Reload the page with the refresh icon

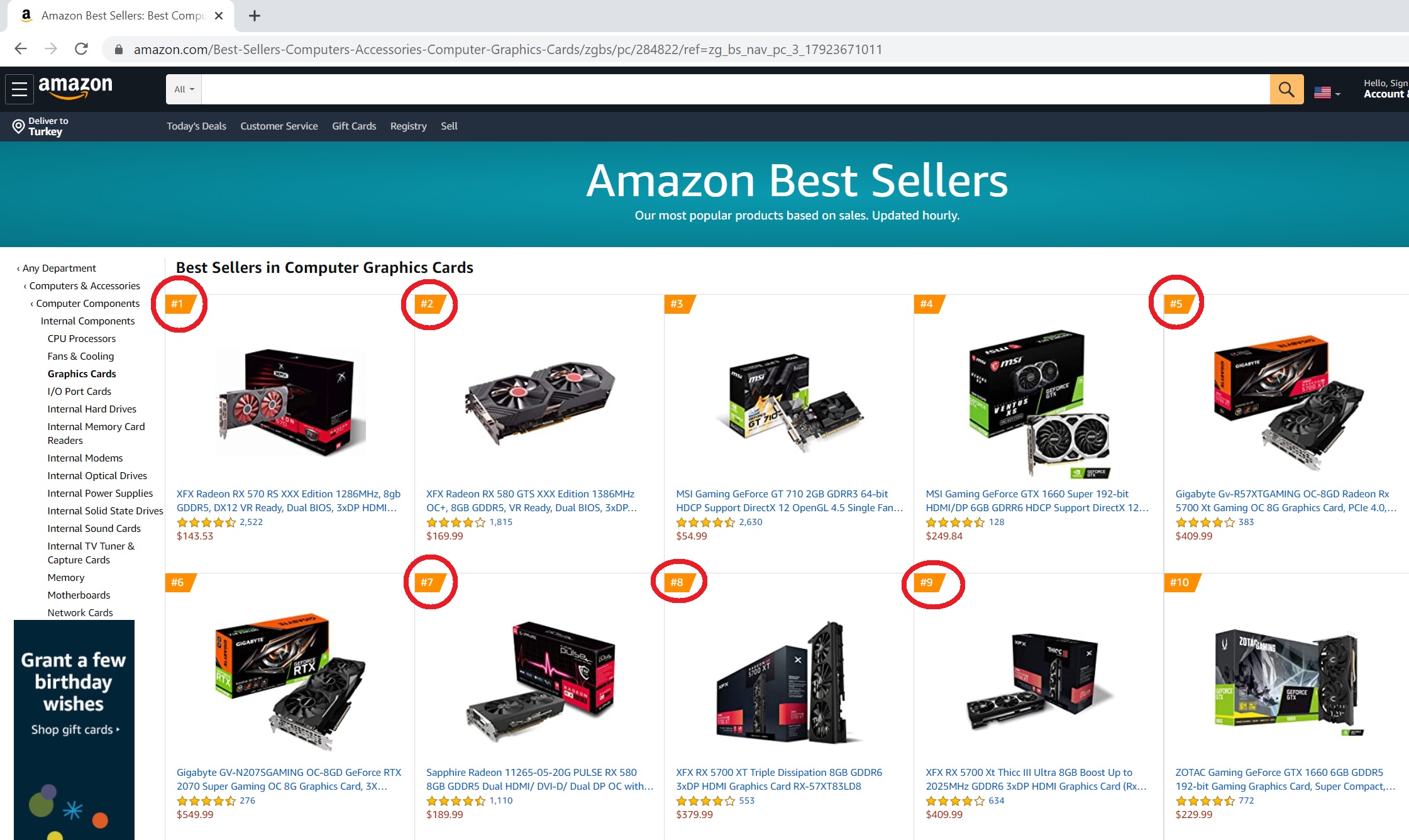click(81, 49)
